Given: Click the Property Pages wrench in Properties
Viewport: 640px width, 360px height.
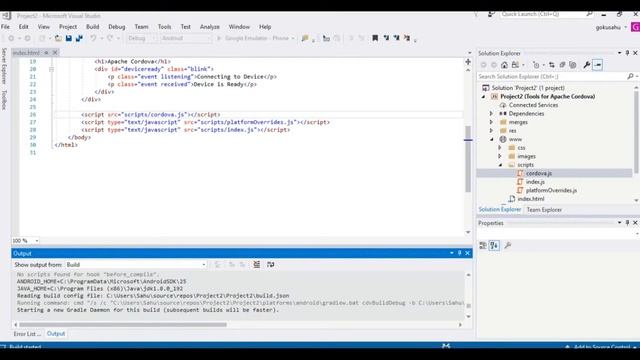Looking at the screenshot, I should pos(507,245).
